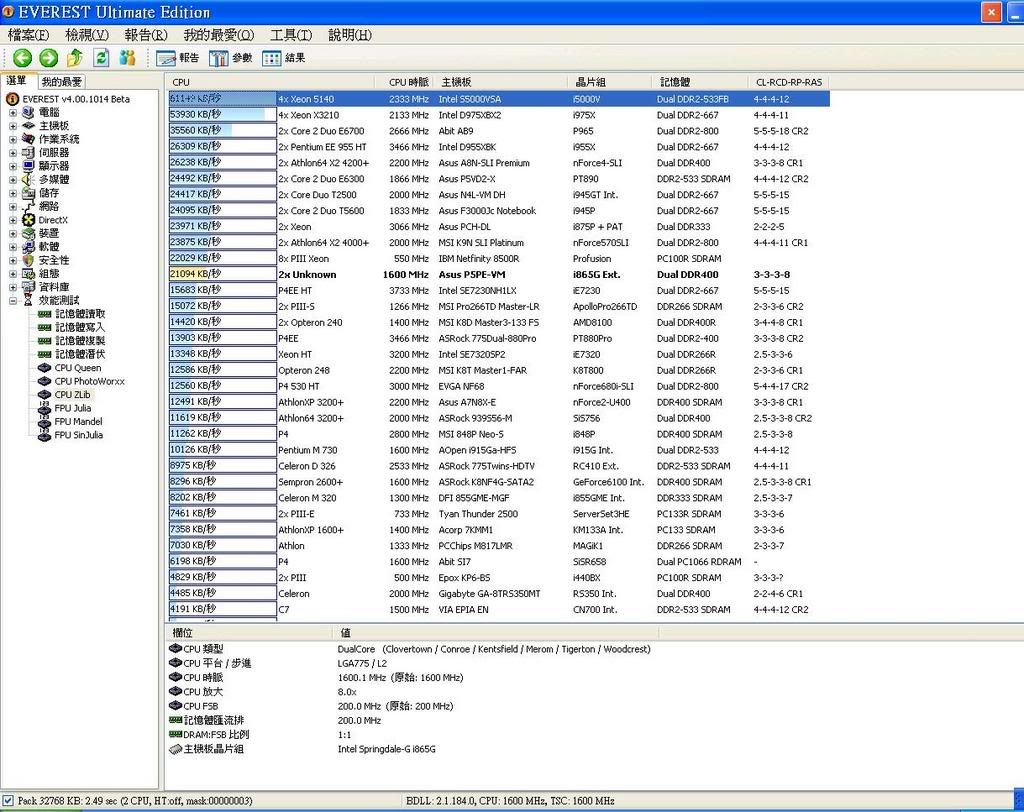Click the people icon in the toolbar
Viewport: 1024px width, 812px height.
(127, 58)
